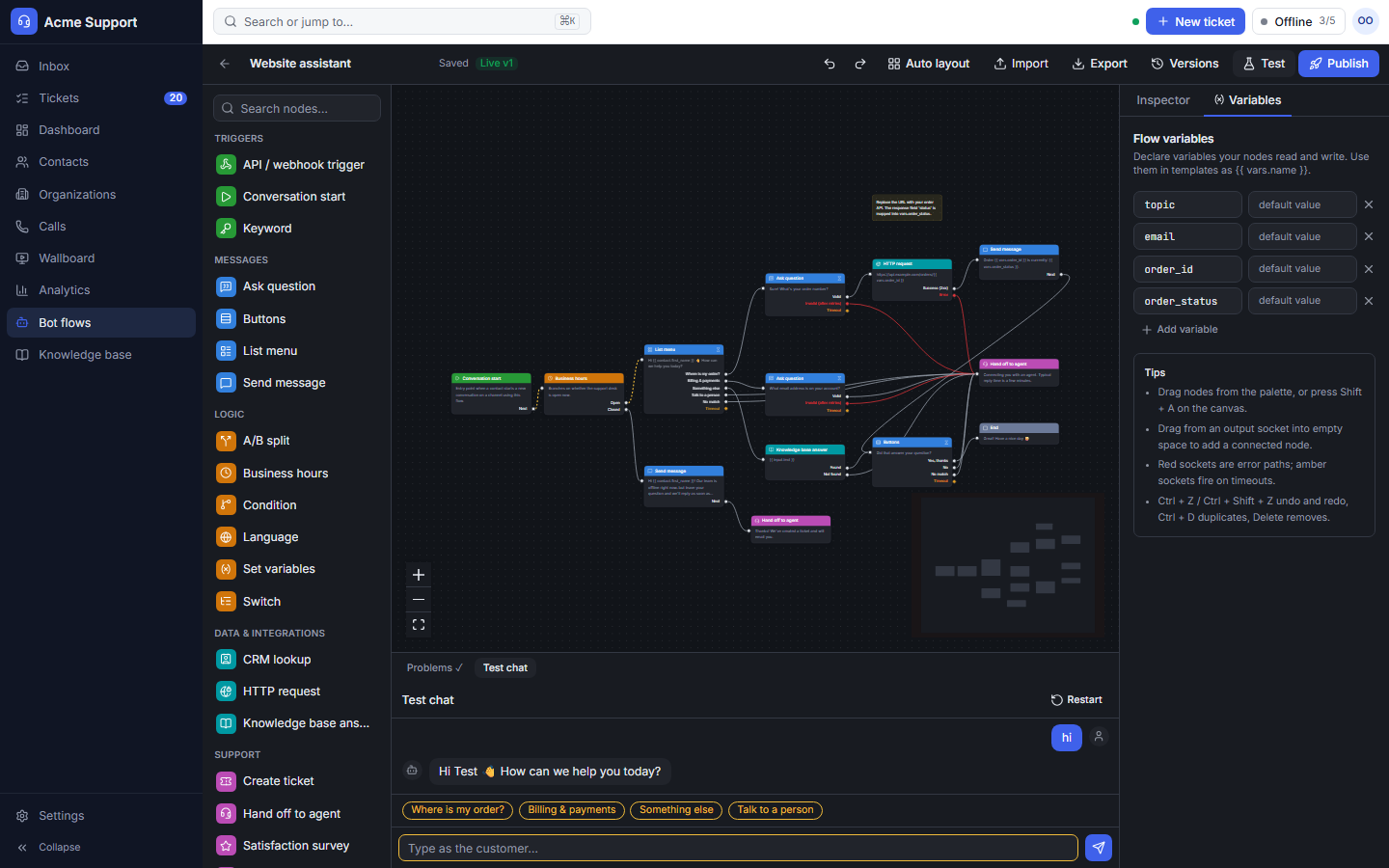
Task: Zoom in on the canvas
Action: (x=419, y=575)
